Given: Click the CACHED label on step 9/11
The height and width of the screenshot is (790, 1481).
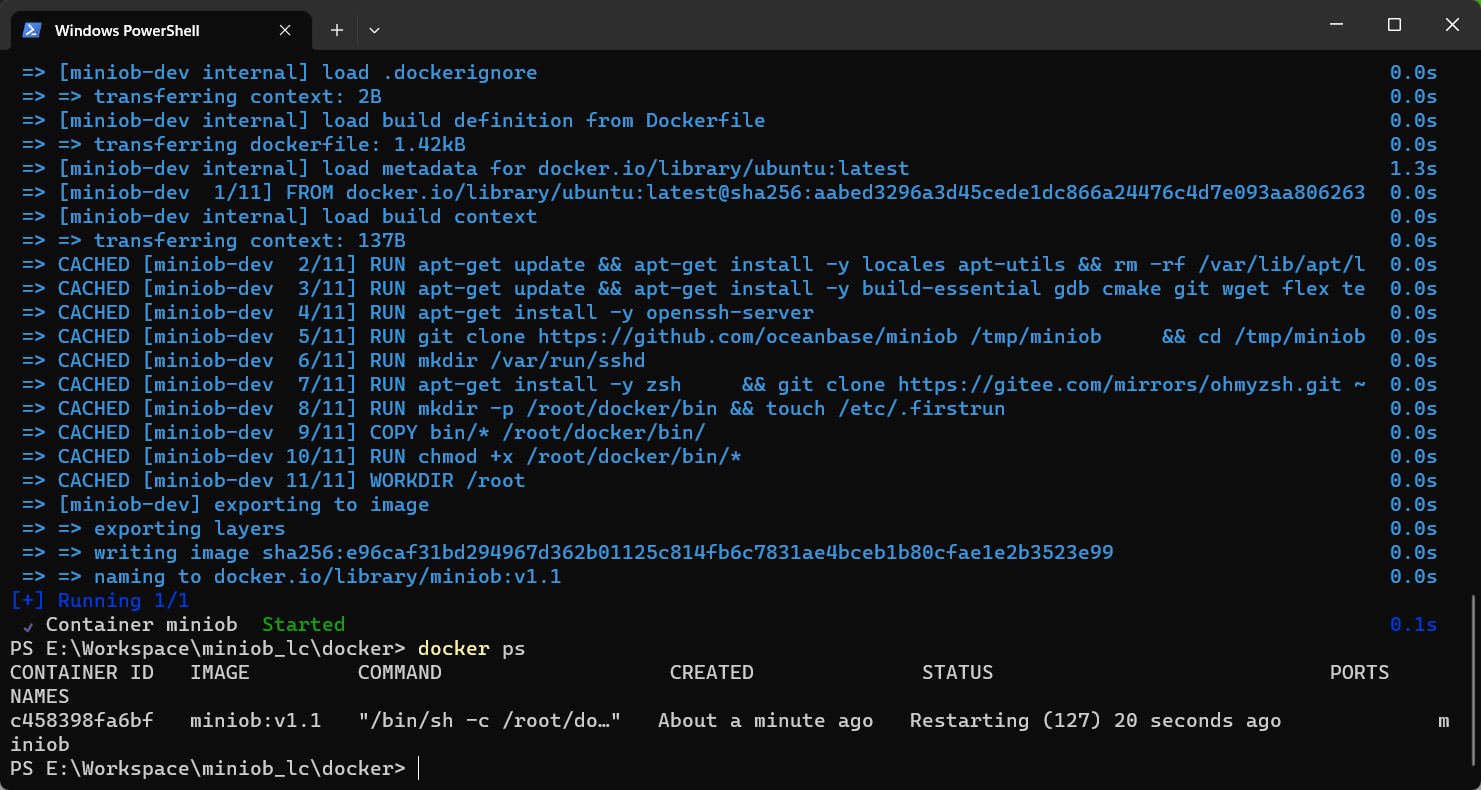Looking at the screenshot, I should (94, 432).
